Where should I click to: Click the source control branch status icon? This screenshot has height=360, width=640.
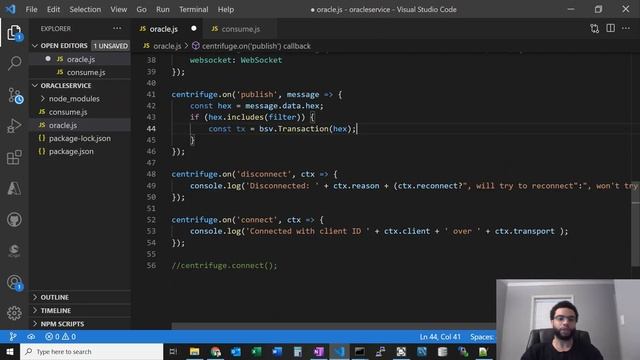pyautogui.click(x=13, y=337)
